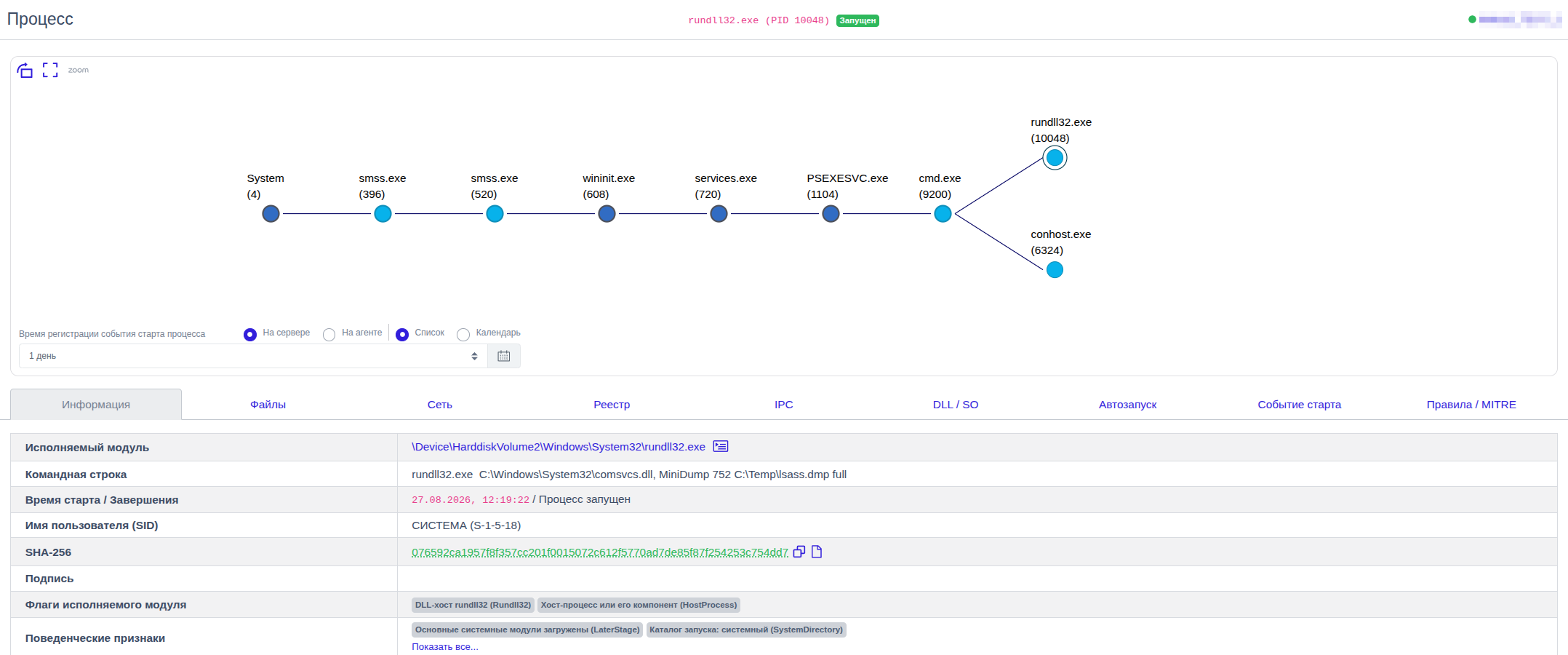
Task: Switch to the Информация tab
Action: 96,405
